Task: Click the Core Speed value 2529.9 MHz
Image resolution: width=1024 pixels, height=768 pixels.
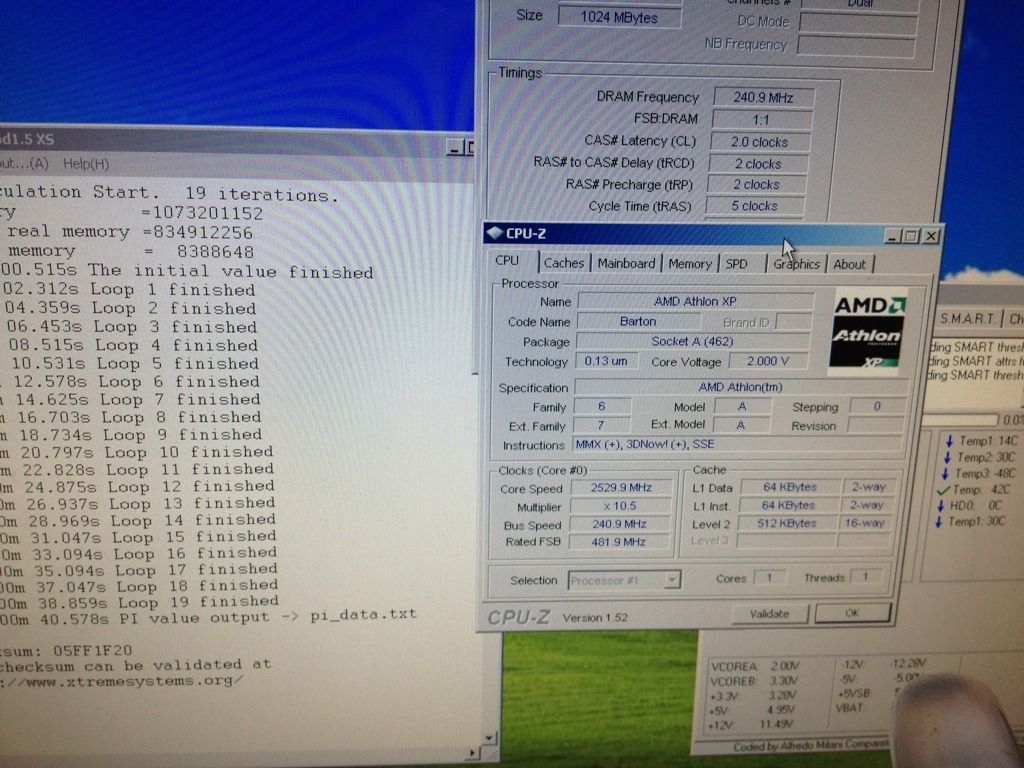Action: click(x=621, y=487)
